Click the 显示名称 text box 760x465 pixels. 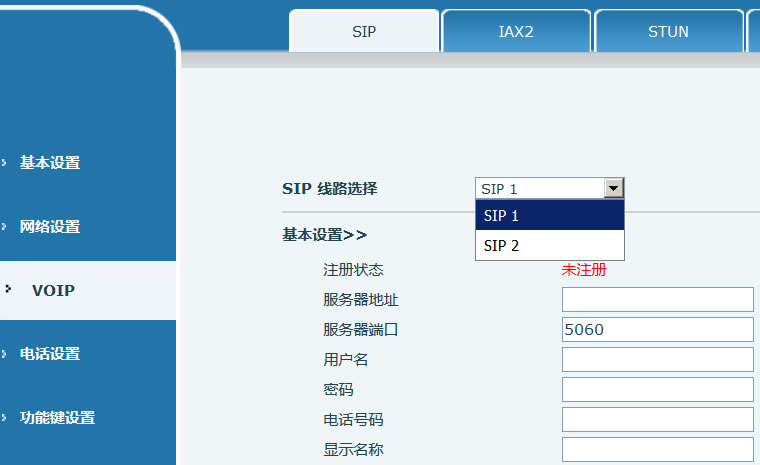click(x=657, y=450)
